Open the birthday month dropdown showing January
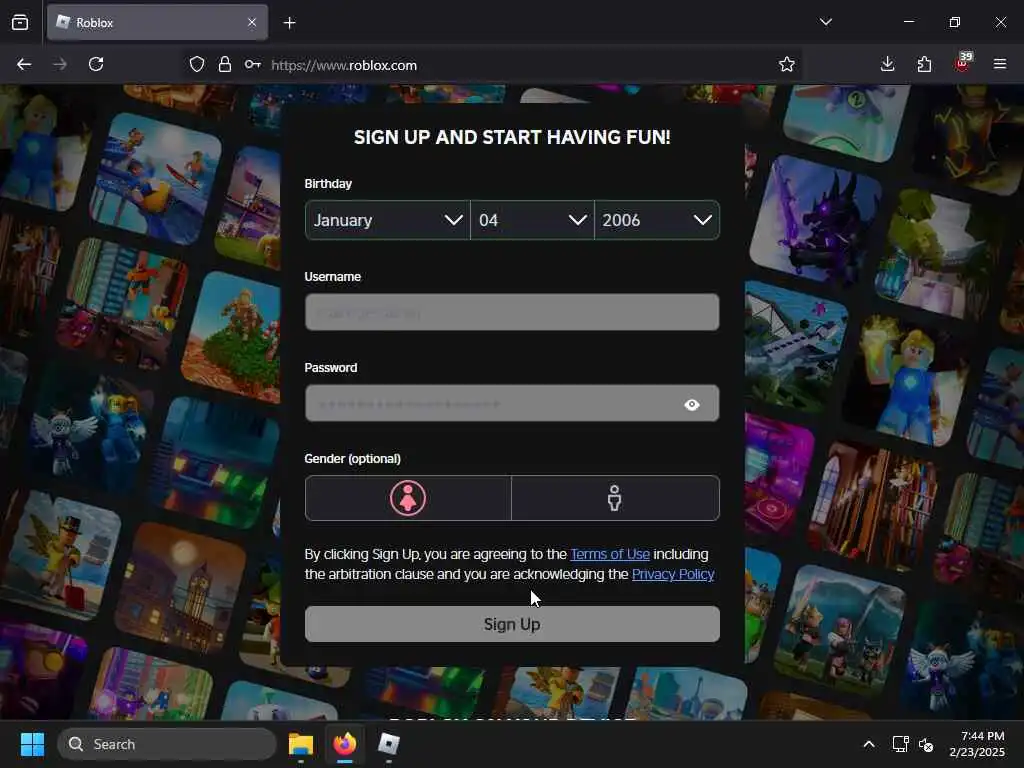The height and width of the screenshot is (768, 1024). click(387, 220)
